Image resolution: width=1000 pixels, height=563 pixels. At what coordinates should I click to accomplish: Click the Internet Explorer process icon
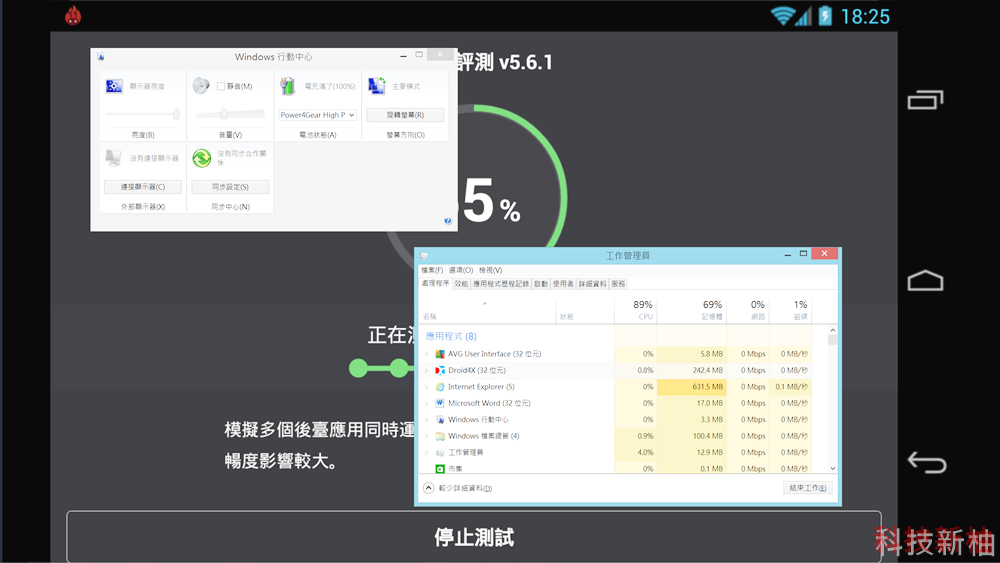tap(439, 387)
